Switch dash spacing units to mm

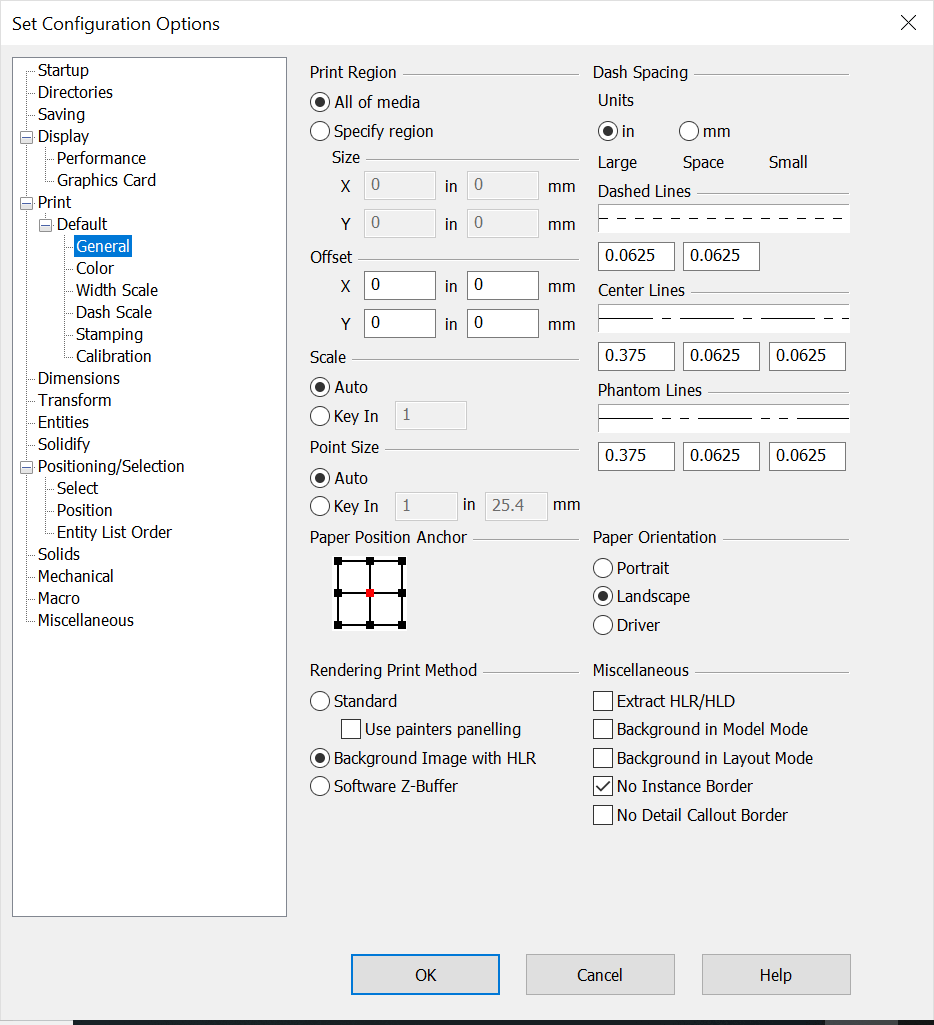pos(688,131)
